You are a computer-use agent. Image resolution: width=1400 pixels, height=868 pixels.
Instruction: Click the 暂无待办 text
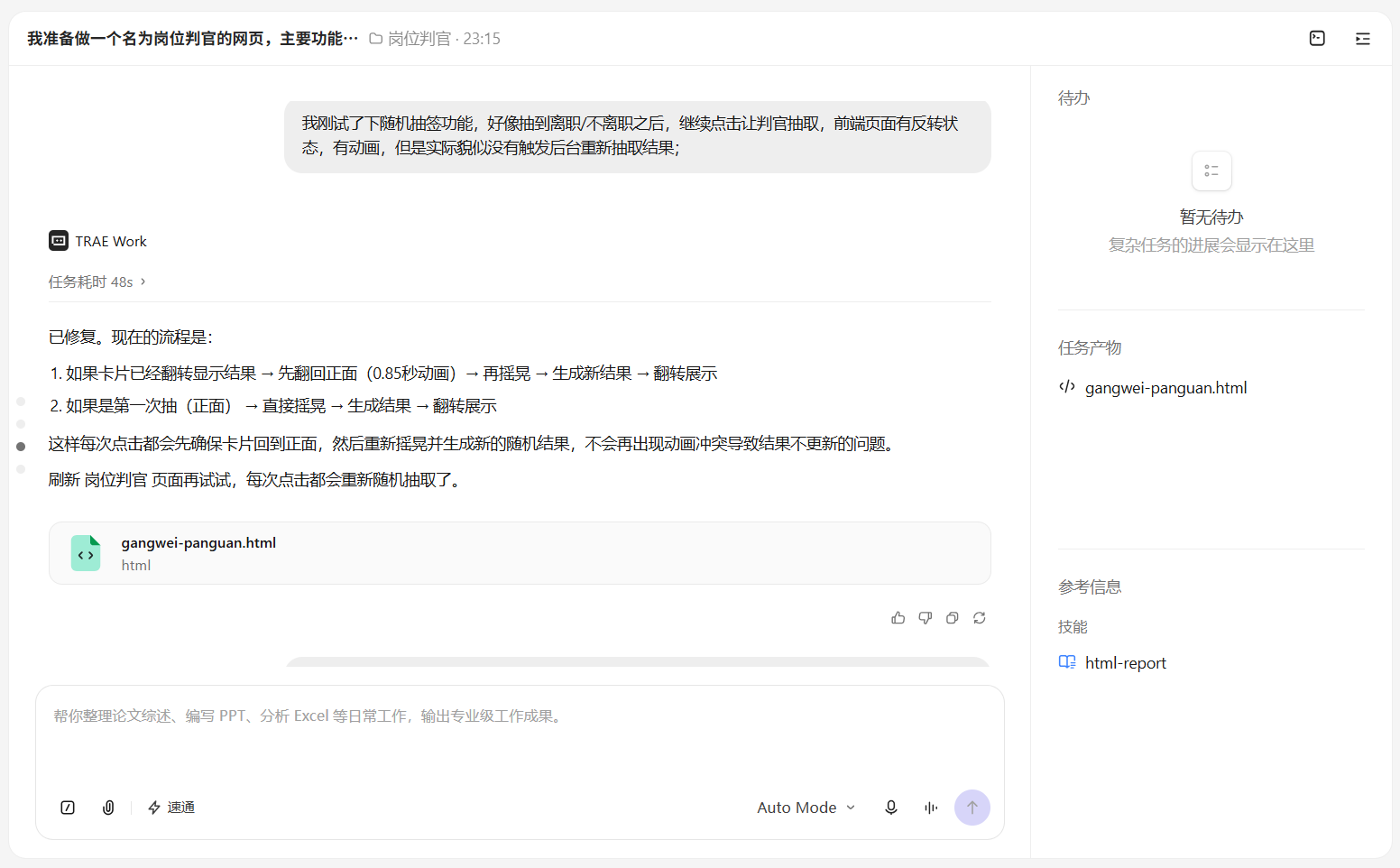click(1211, 217)
